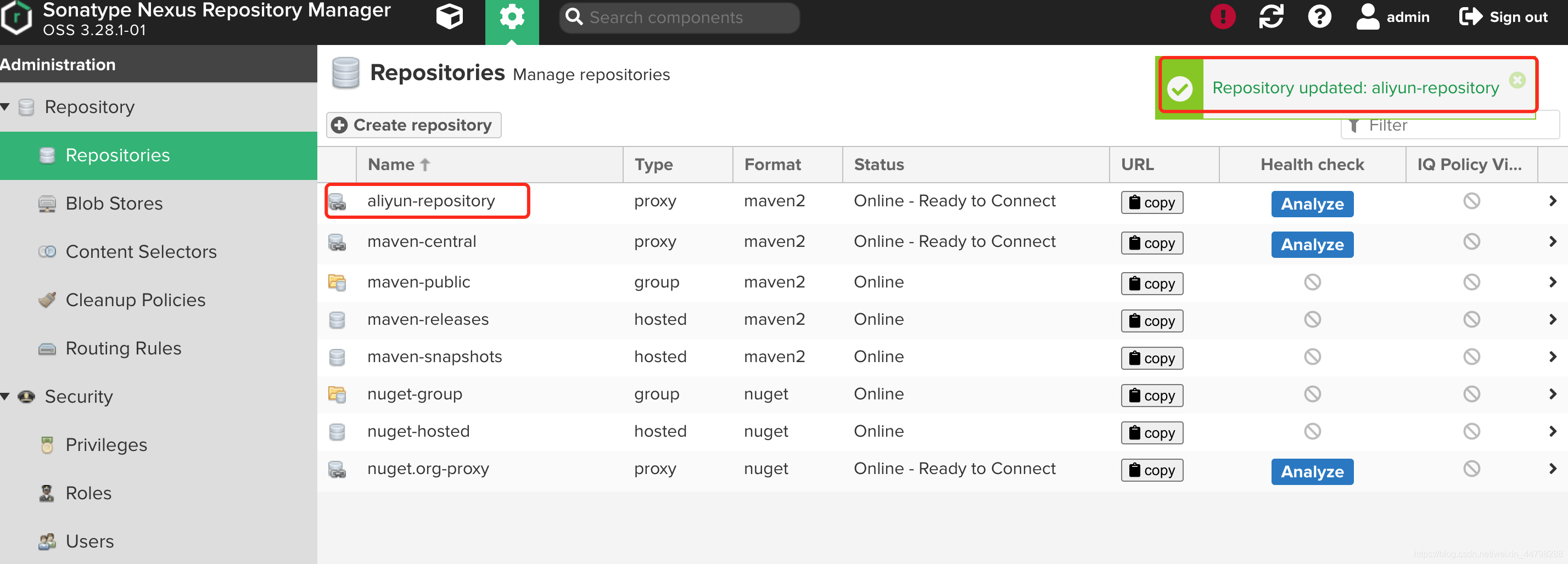
Task: Click the maven-central proxy icon
Action: (337, 242)
